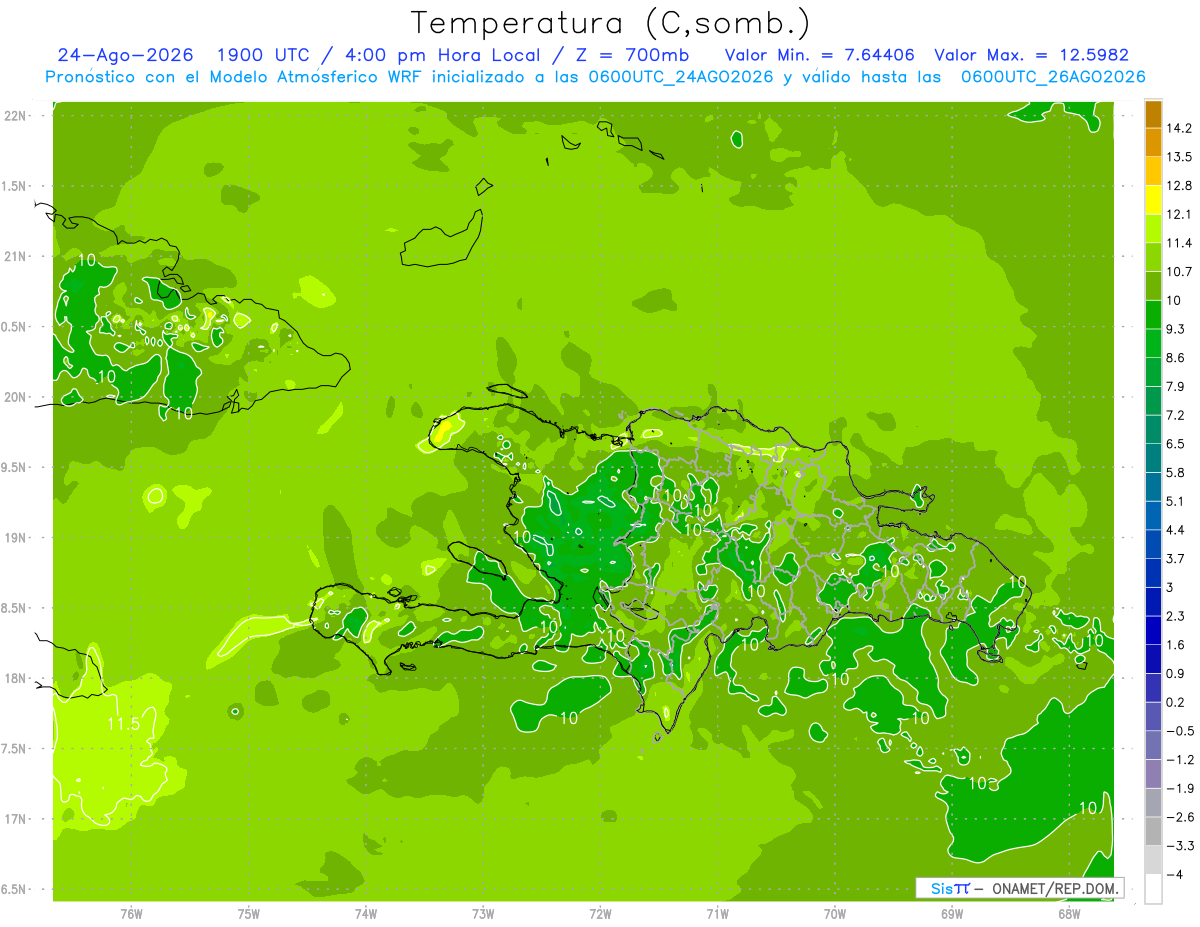Click the '70W' longitude label
1200x927 pixels.
[835, 913]
